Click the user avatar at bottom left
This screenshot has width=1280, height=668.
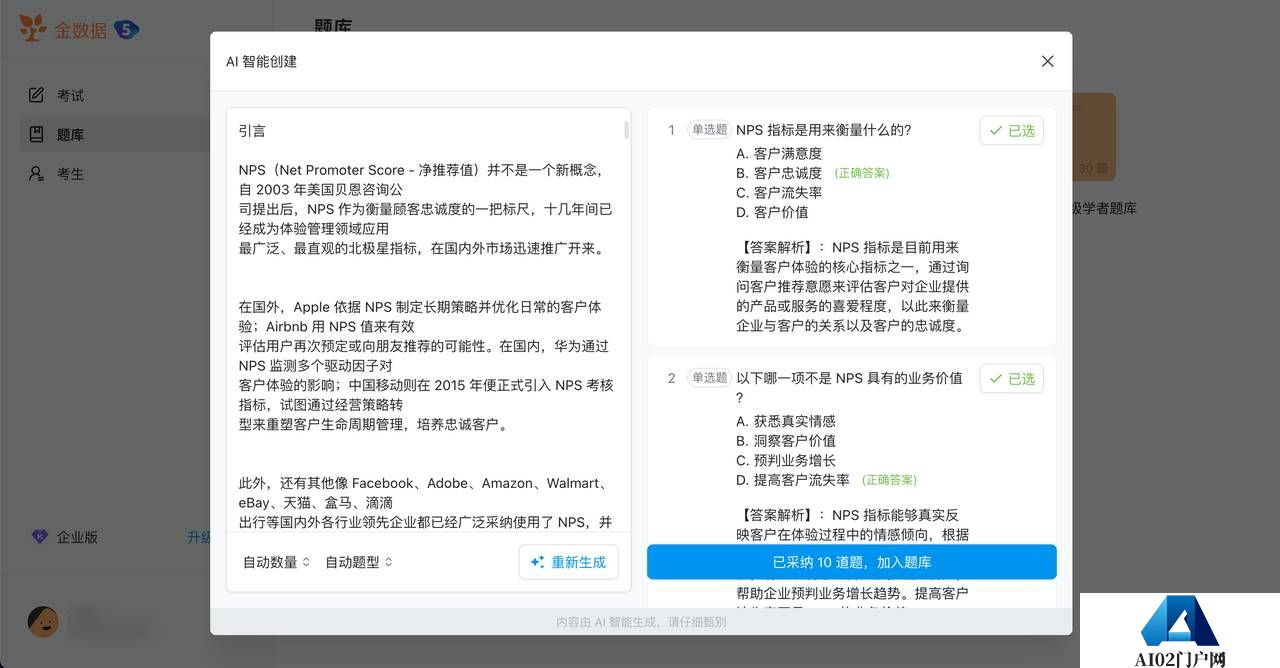pos(43,622)
